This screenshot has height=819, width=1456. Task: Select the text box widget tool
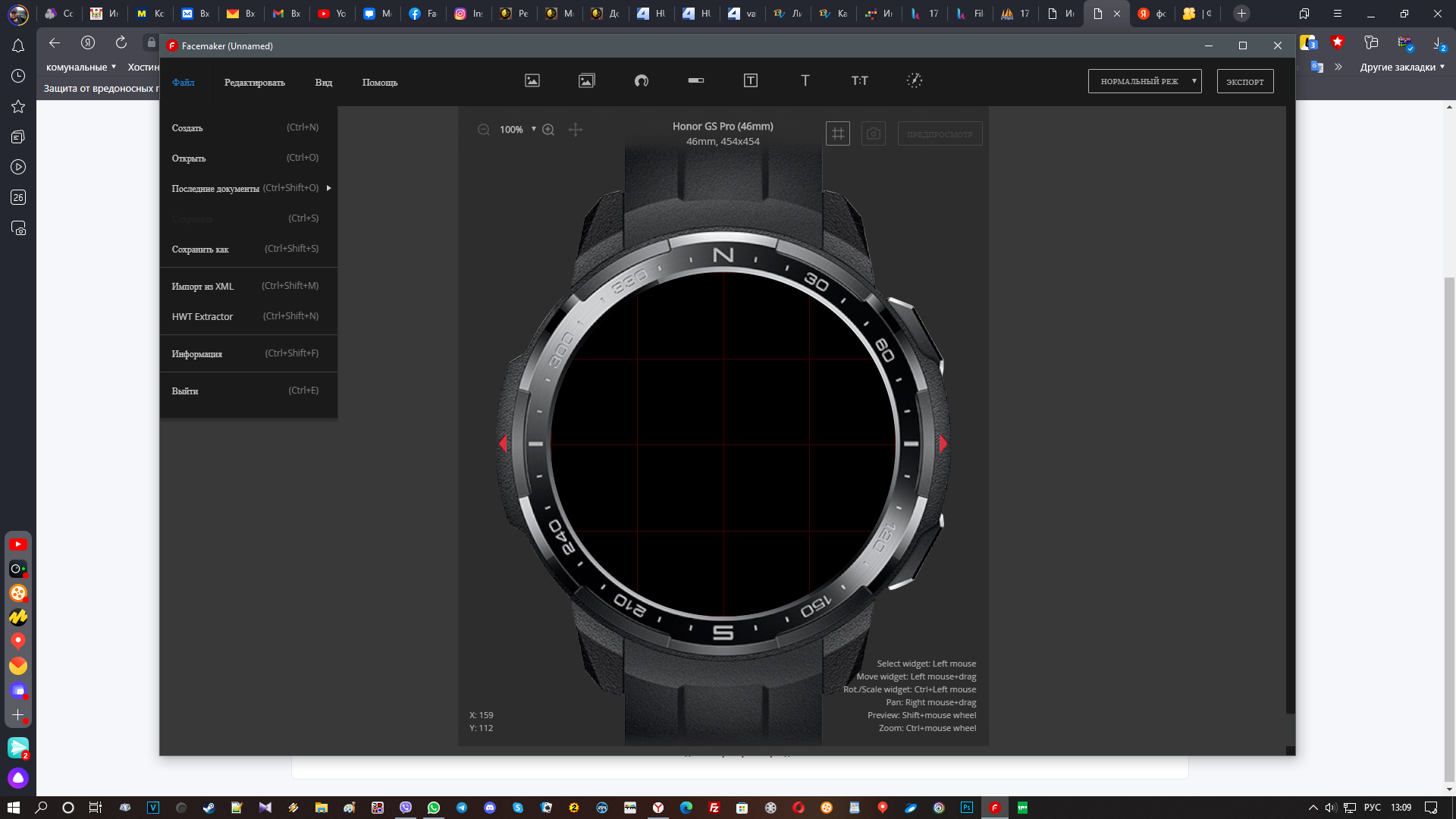pos(751,80)
